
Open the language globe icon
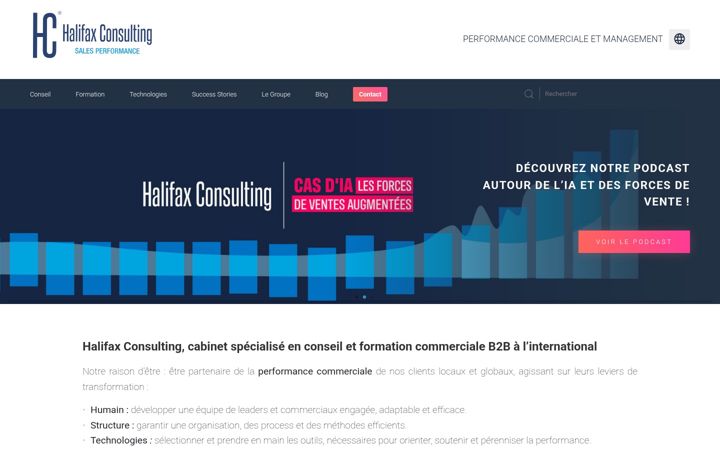(679, 39)
